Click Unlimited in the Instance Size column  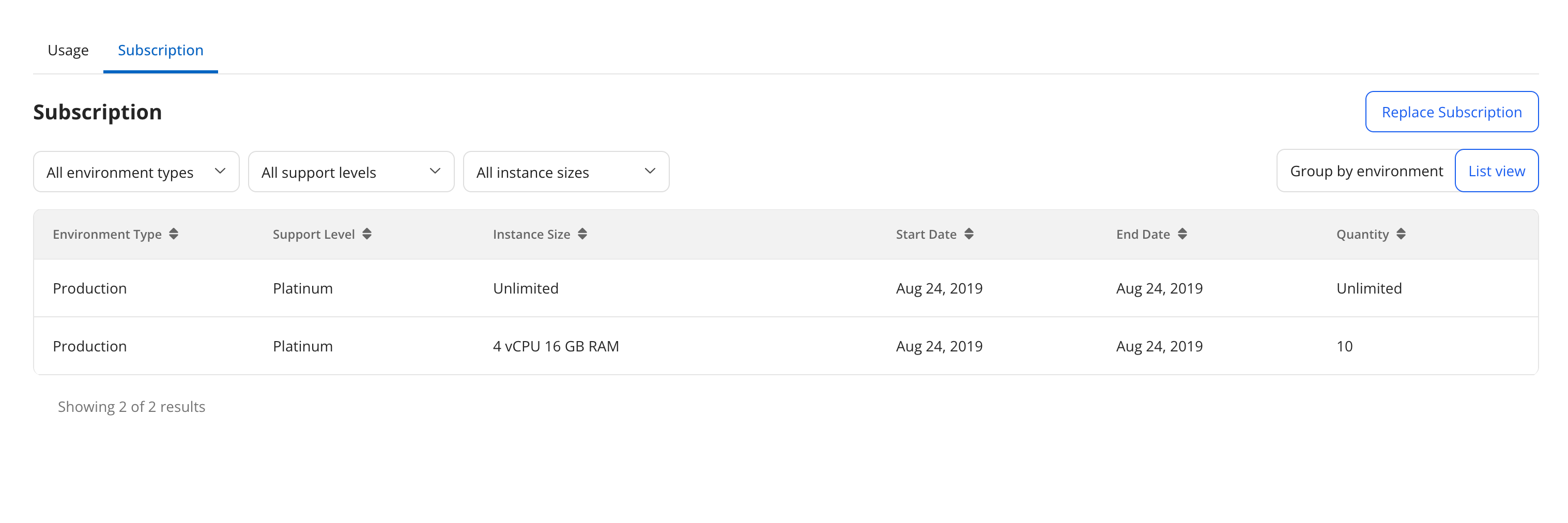coord(525,288)
